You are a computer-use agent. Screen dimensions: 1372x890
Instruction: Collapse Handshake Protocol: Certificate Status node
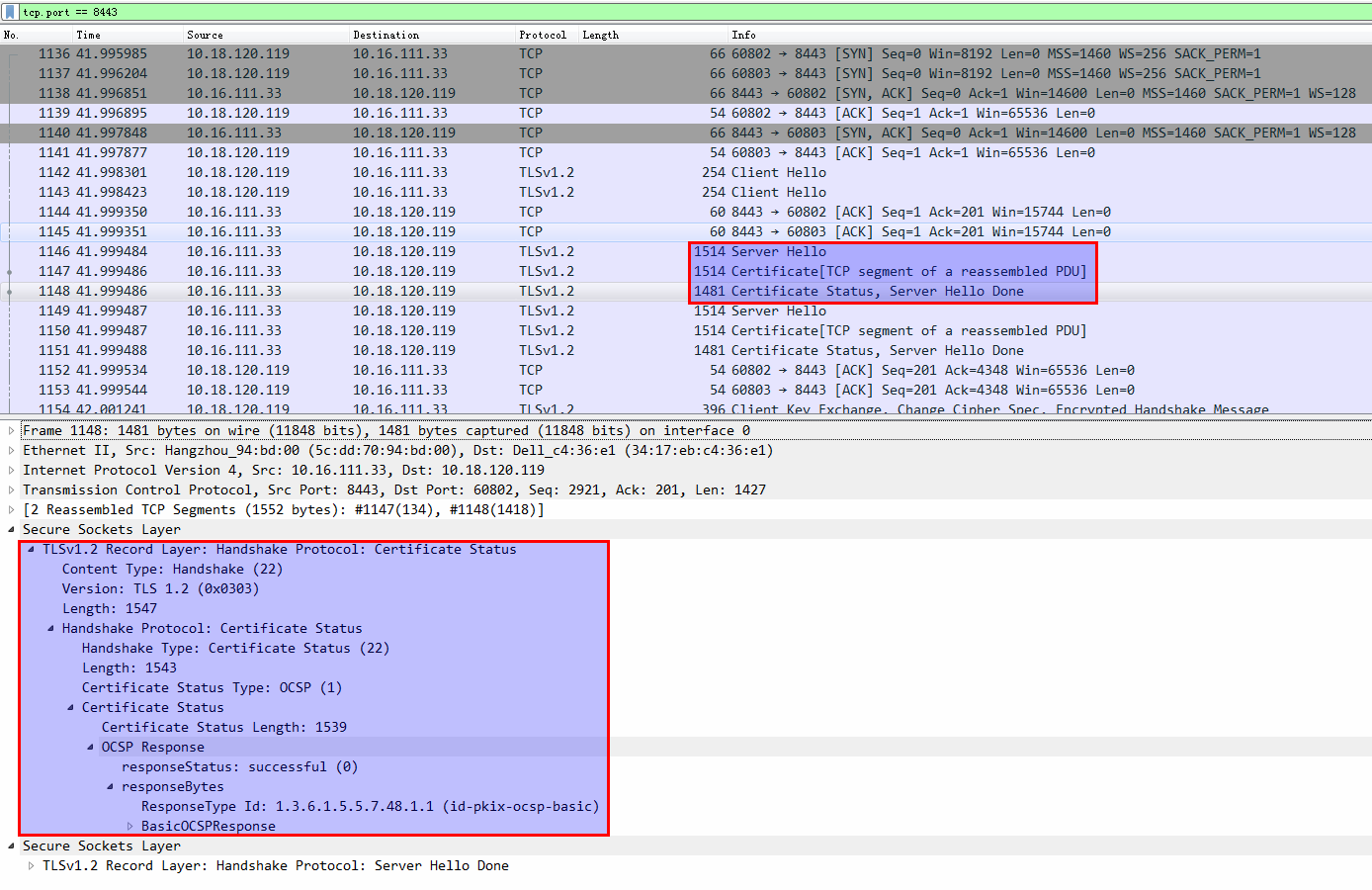click(50, 628)
